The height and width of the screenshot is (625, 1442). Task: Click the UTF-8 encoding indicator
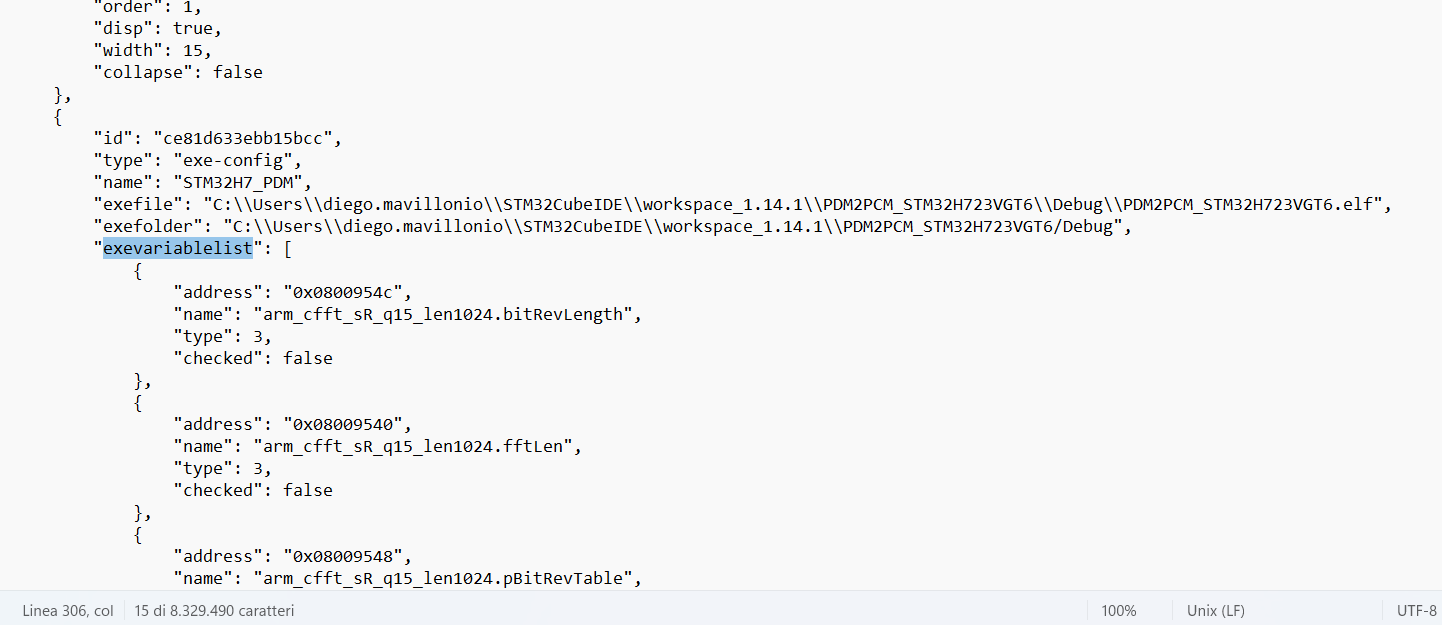(x=1416, y=610)
